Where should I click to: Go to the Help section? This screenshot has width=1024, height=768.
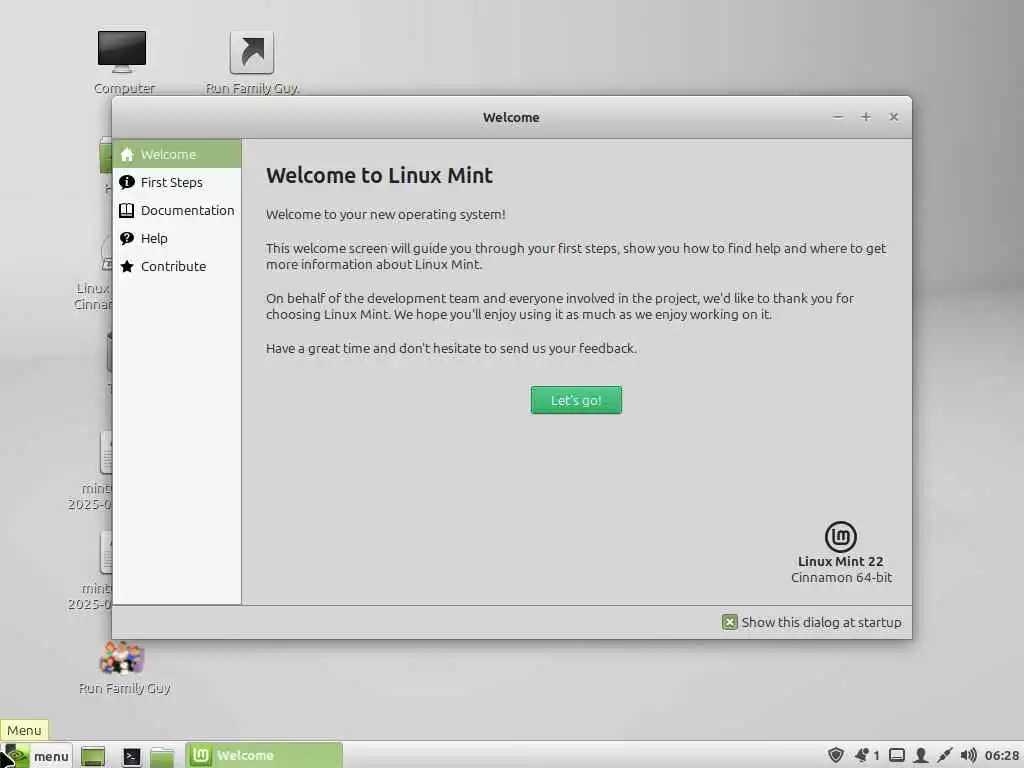[177, 238]
